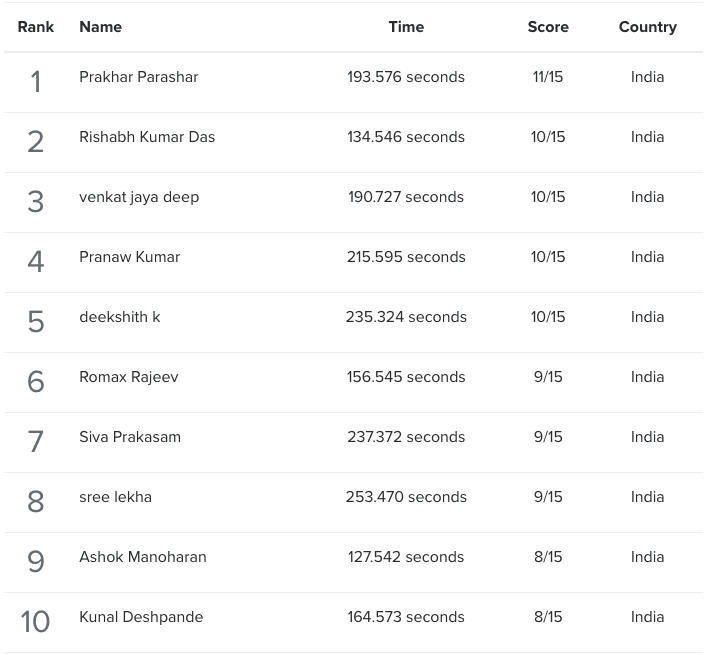Click the 11/15 score cell
Image resolution: width=710 pixels, height=655 pixels.
pos(548,77)
